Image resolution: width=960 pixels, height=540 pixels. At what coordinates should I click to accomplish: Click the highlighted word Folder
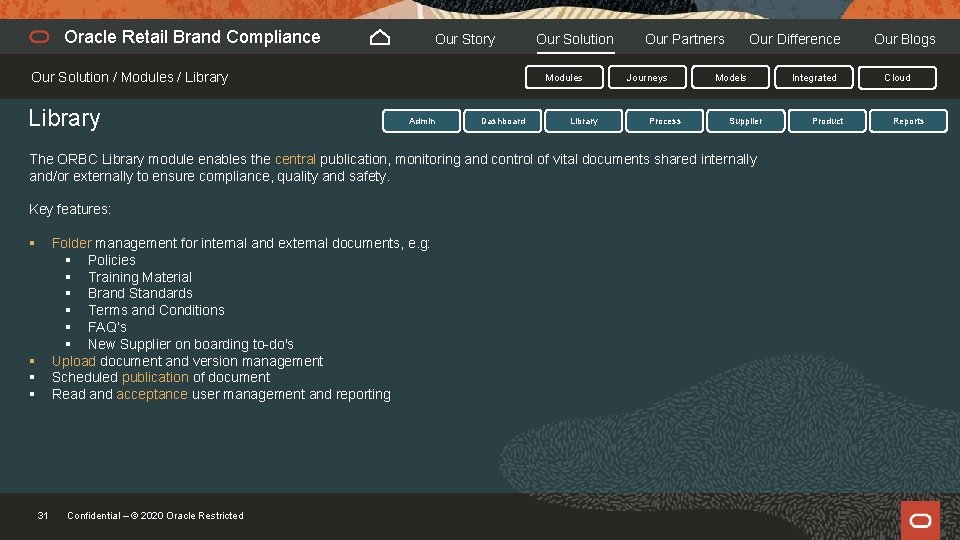(72, 243)
